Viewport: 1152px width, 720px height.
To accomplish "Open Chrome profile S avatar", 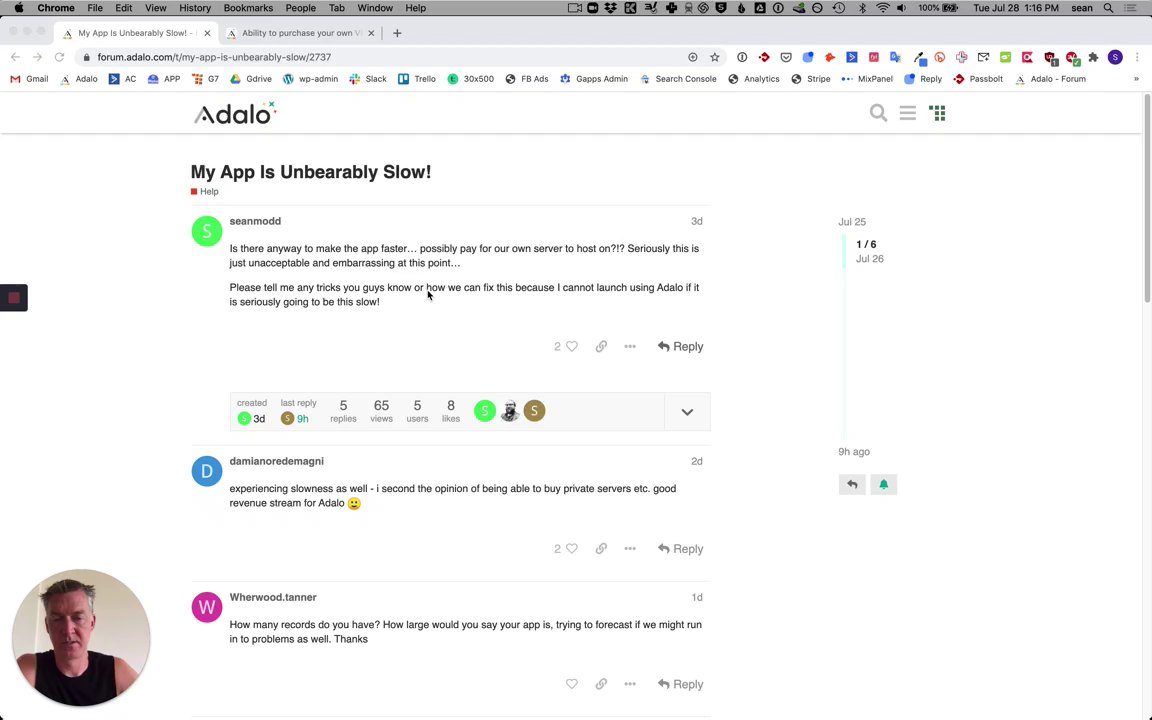I will coord(1115,57).
